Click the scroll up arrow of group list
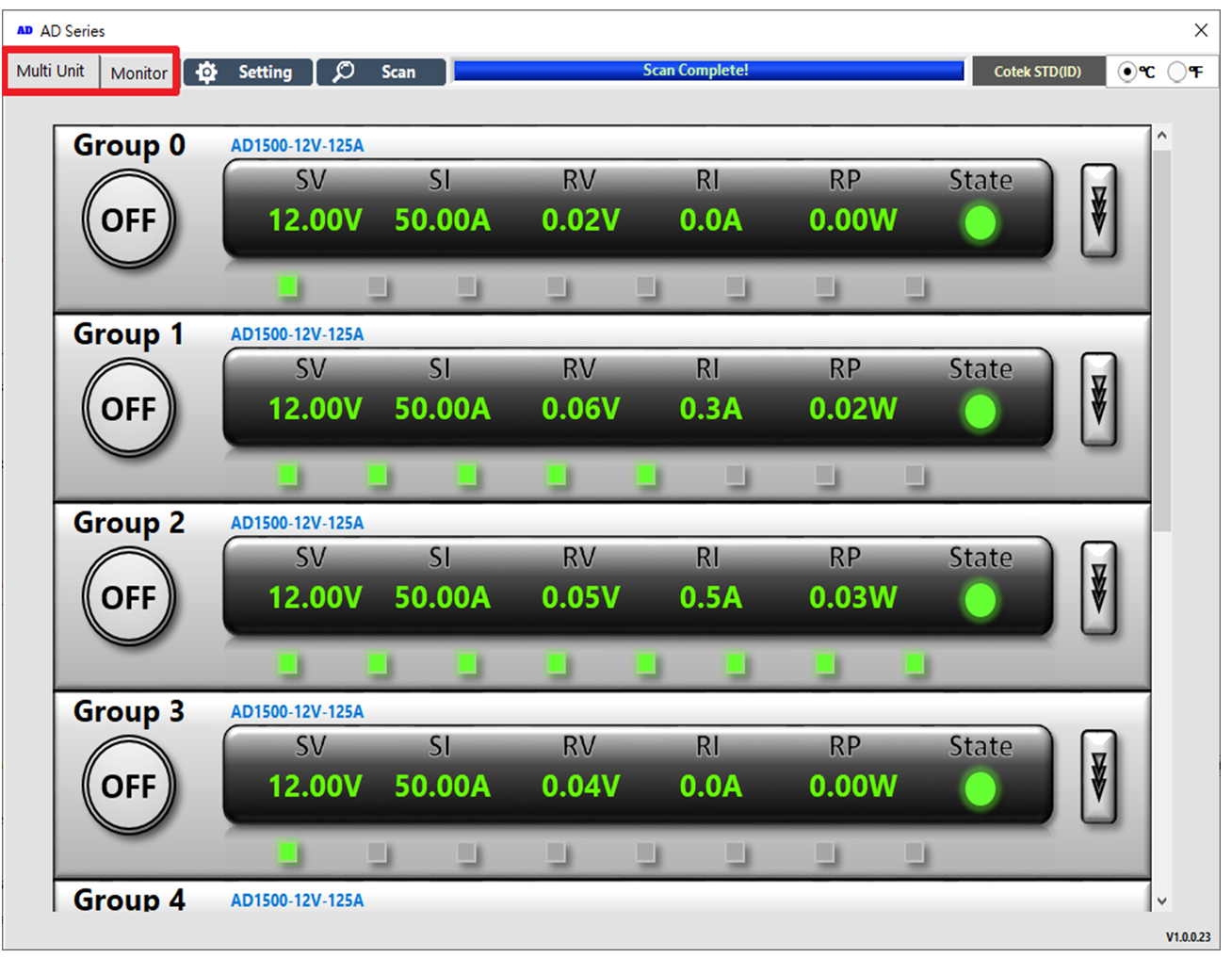The image size is (1232, 958). [x=1161, y=137]
